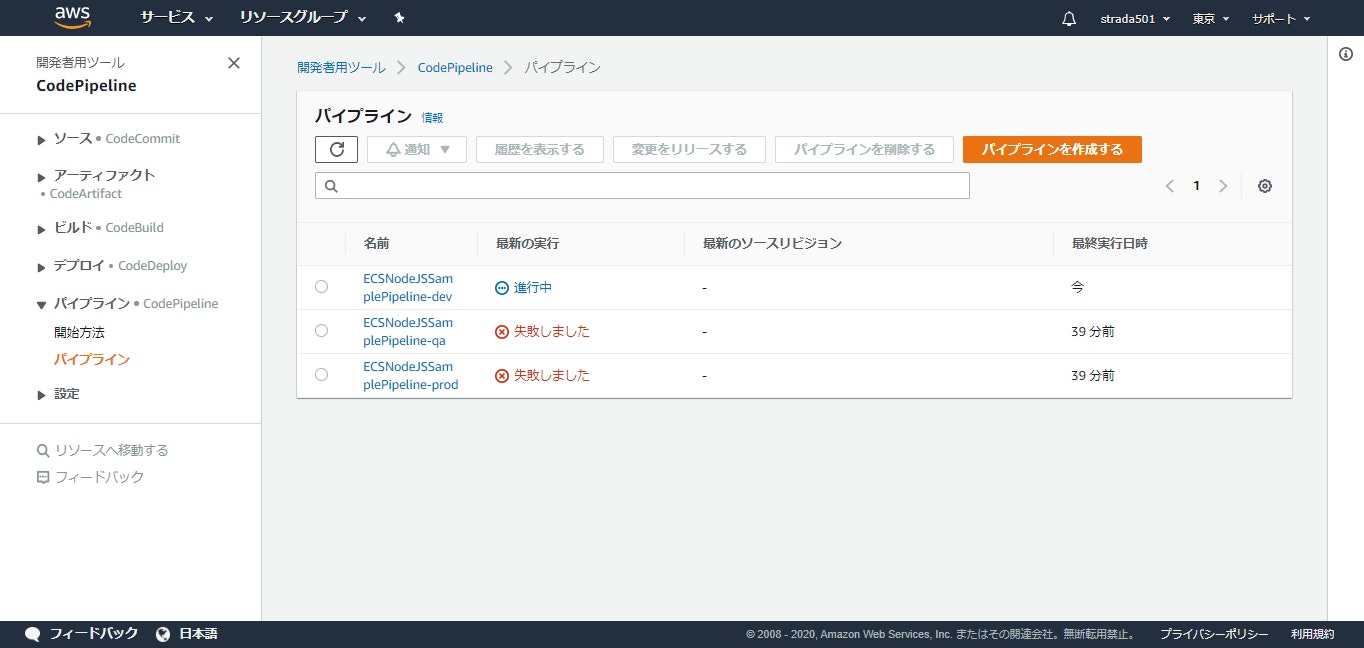Open the table display preferences gear
The image size is (1364, 648).
coord(1264,185)
